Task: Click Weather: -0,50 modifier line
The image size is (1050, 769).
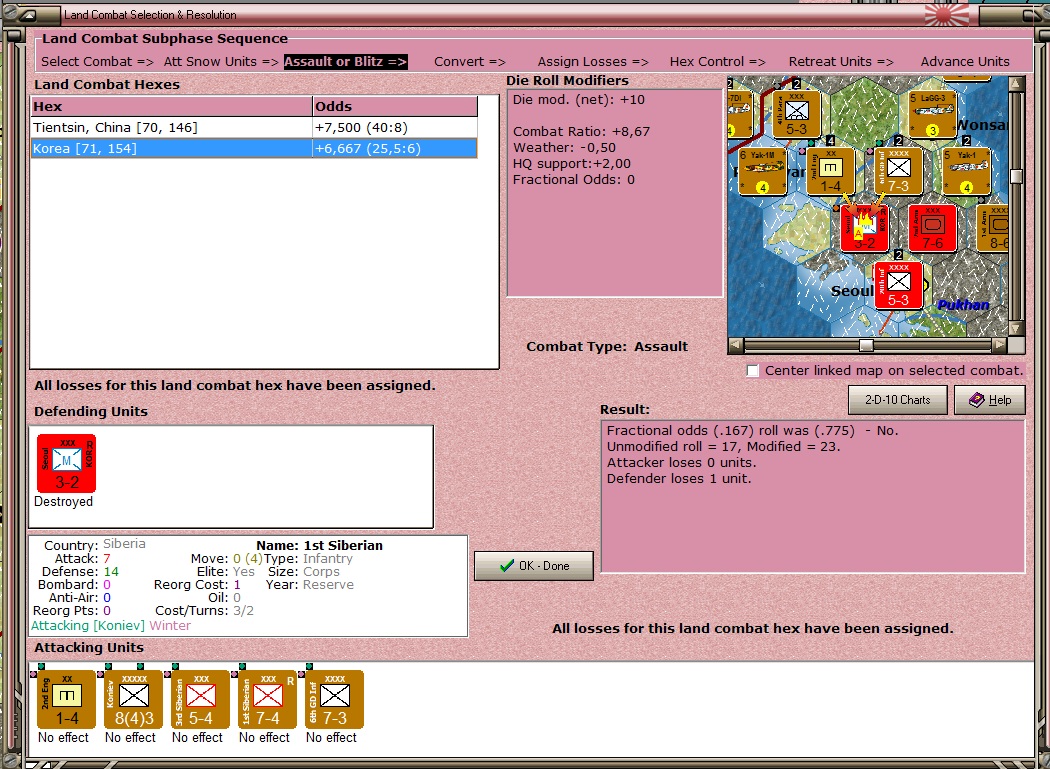Action: [564, 148]
